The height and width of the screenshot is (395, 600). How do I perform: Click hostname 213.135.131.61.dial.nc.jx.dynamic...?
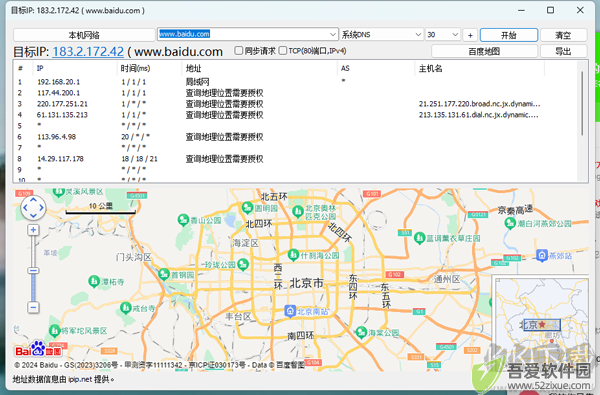[478, 115]
